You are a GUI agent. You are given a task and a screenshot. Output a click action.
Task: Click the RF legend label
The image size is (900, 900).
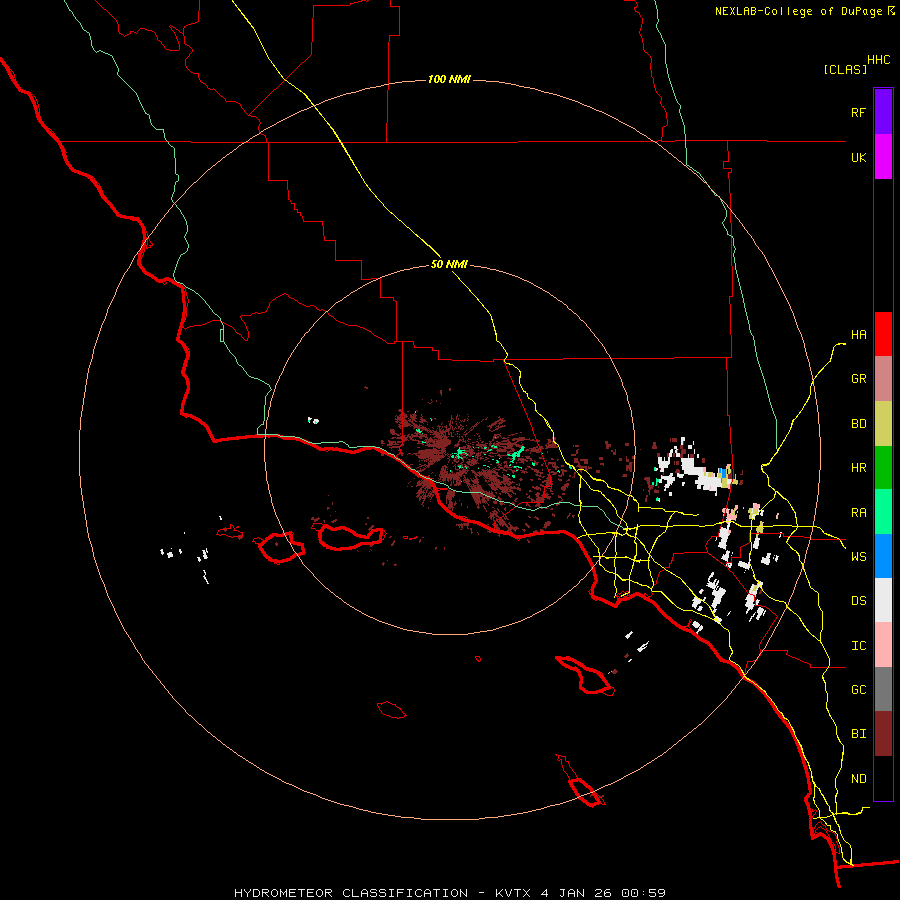coord(858,112)
